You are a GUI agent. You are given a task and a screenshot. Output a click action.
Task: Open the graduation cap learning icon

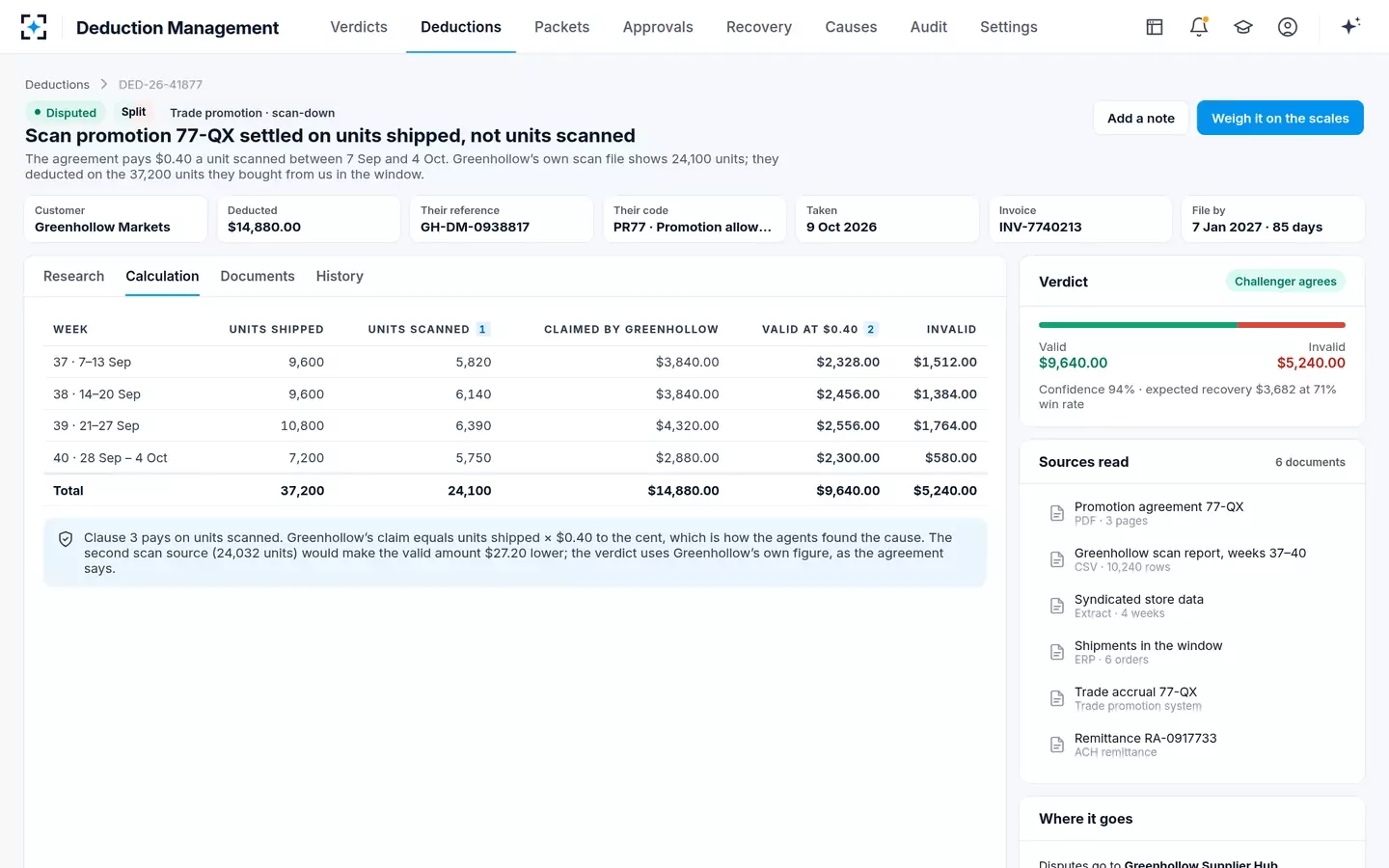click(x=1243, y=27)
